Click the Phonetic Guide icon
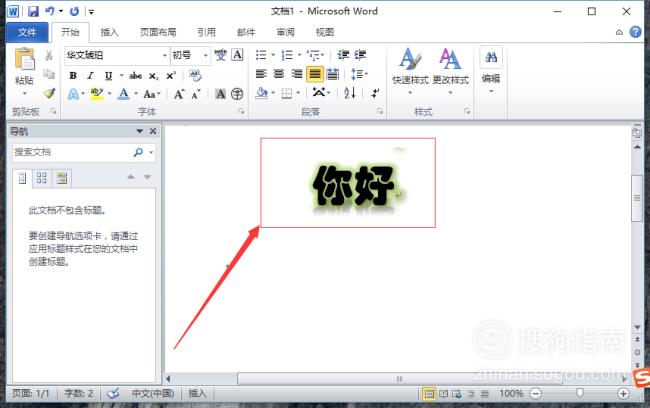650x408 pixels. pos(220,55)
